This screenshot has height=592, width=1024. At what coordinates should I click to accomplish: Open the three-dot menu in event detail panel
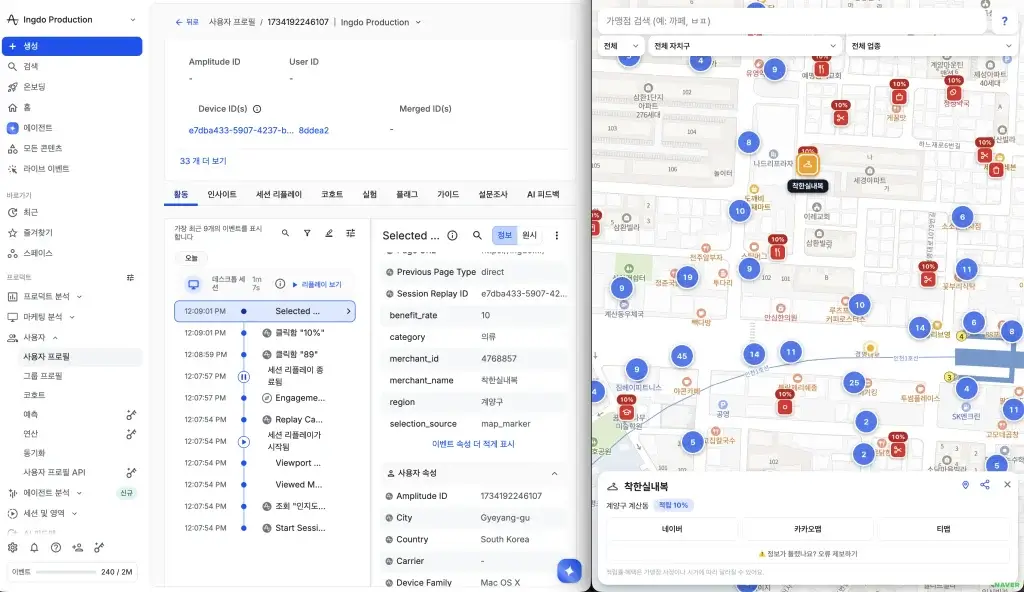pos(556,235)
